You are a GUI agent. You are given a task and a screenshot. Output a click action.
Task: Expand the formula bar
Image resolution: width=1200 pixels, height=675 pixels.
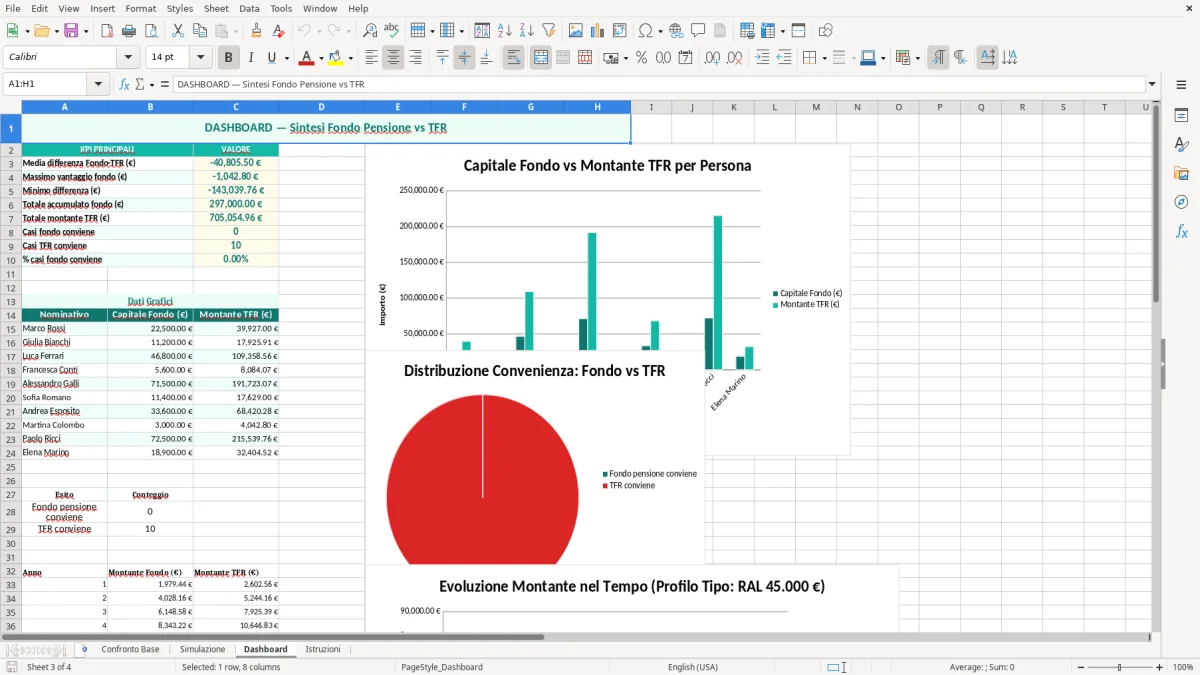[x=1152, y=85]
